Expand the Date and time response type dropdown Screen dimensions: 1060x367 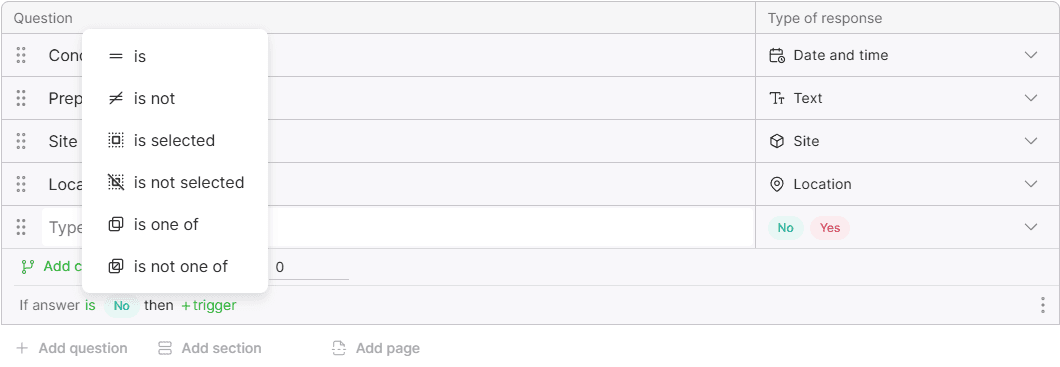pos(1031,55)
